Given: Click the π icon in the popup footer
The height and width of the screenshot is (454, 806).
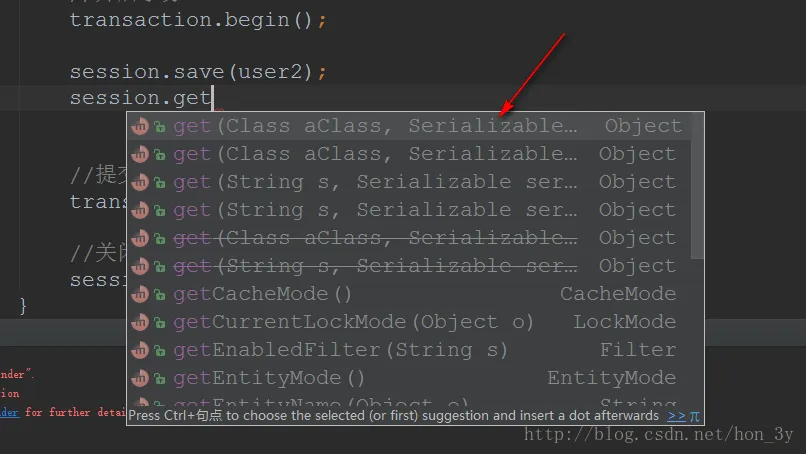Looking at the screenshot, I should [x=695, y=415].
